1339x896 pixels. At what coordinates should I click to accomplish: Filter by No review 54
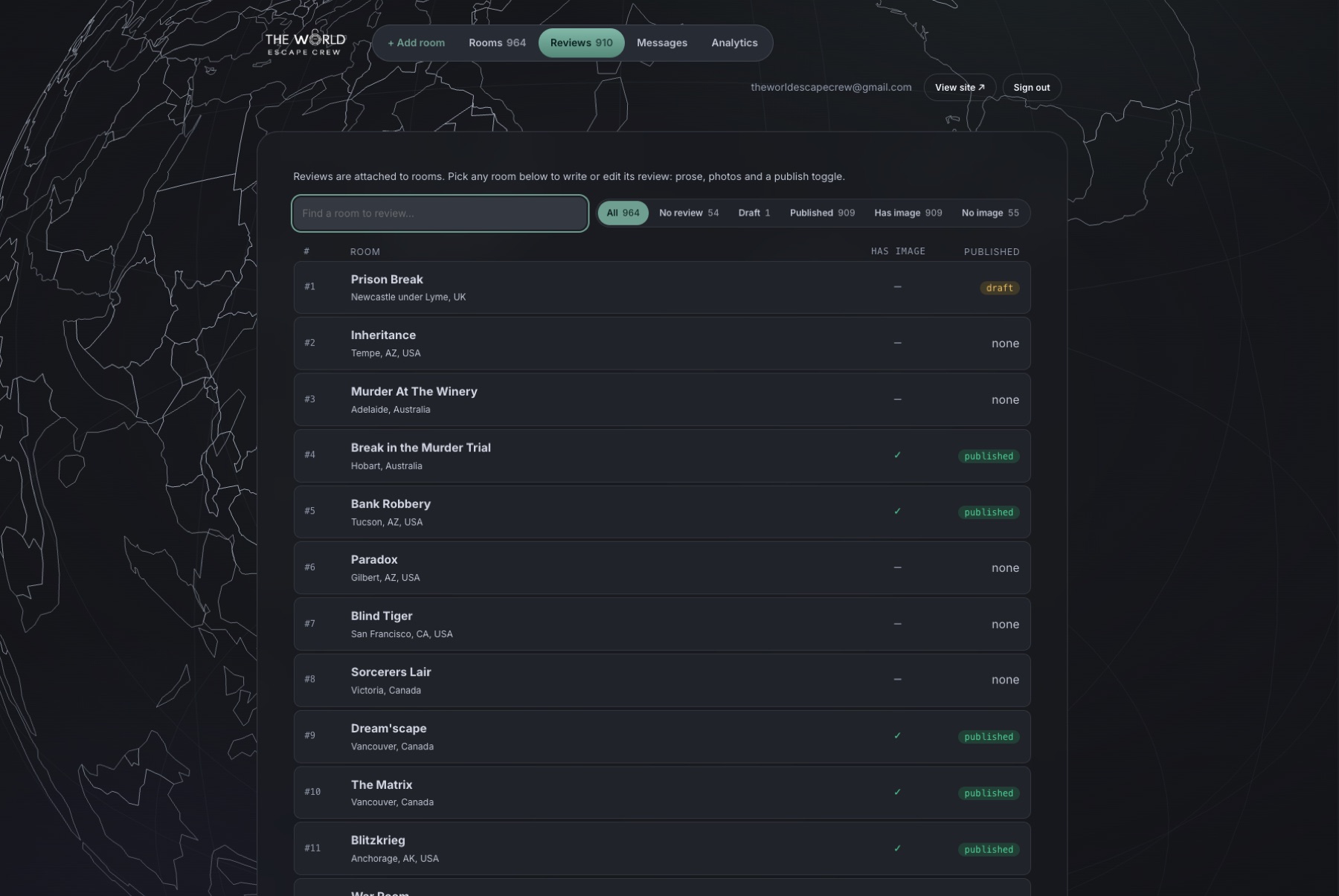click(x=689, y=213)
